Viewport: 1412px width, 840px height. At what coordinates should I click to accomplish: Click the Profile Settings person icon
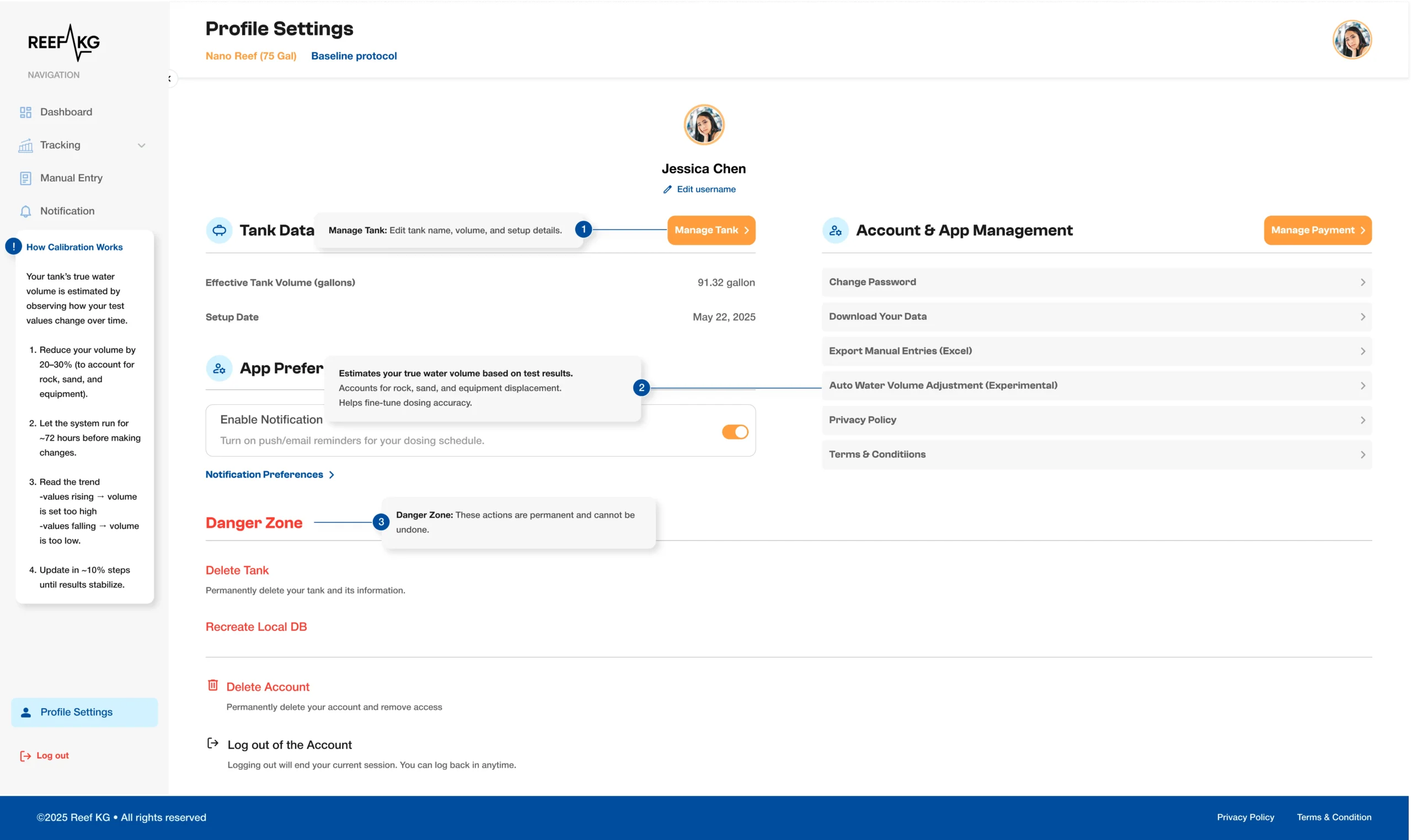coord(26,712)
